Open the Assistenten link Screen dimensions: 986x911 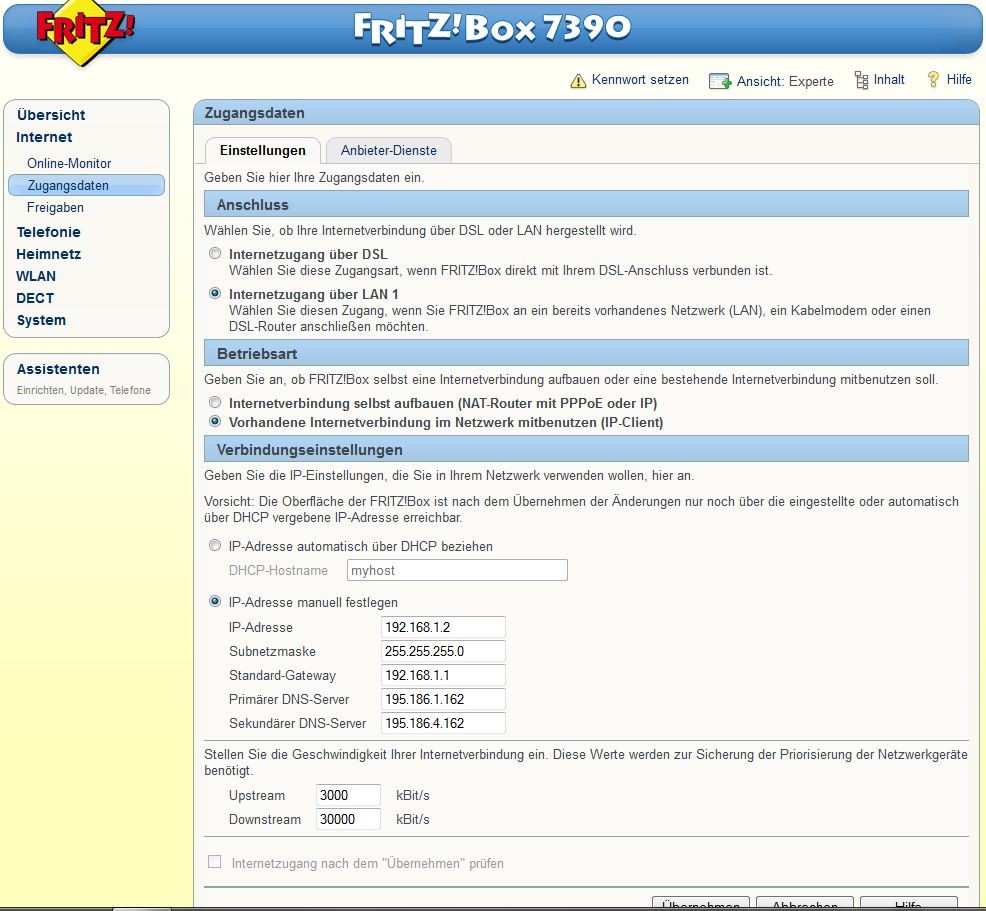pyautogui.click(x=58, y=369)
